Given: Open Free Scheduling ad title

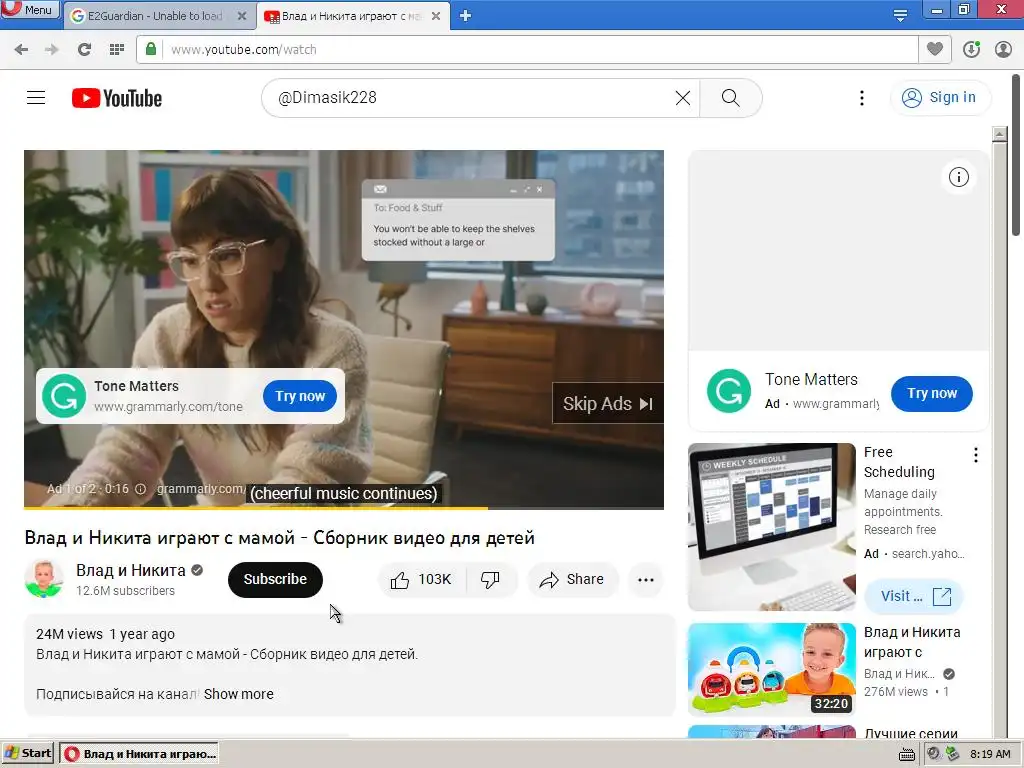Looking at the screenshot, I should pyautogui.click(x=899, y=462).
